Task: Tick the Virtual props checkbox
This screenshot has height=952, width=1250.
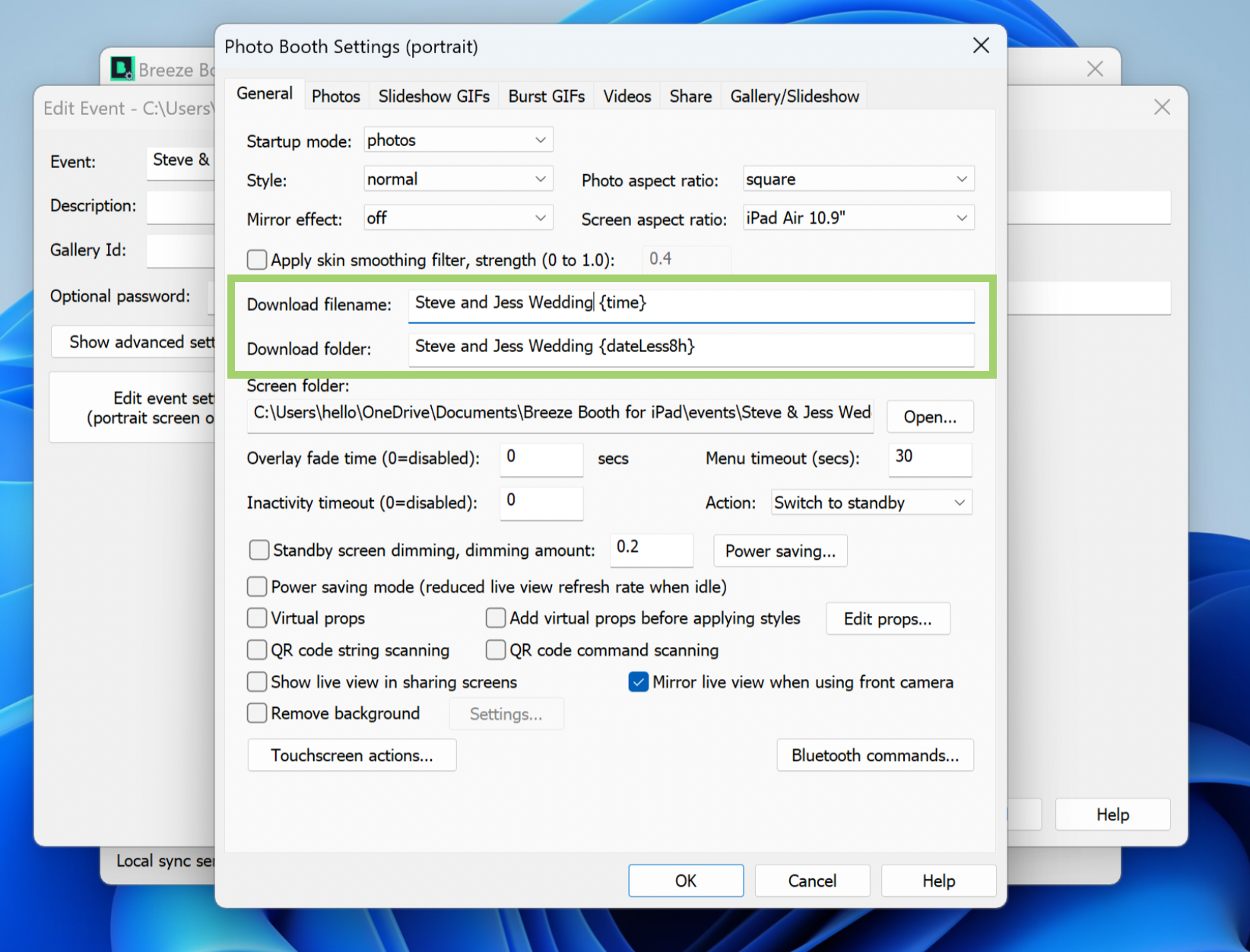Action: [257, 618]
